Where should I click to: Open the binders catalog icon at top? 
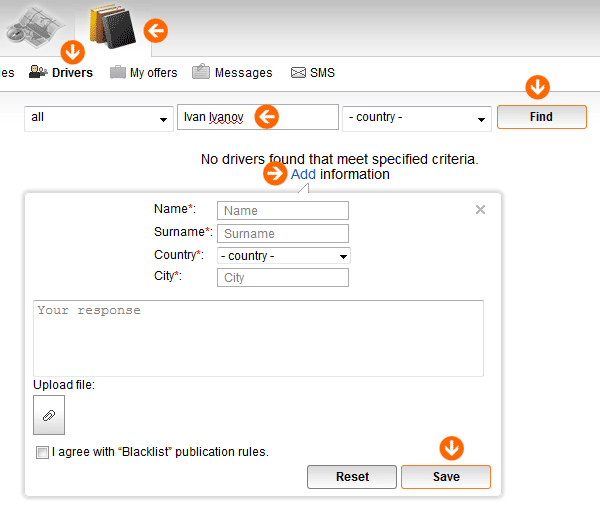click(111, 28)
